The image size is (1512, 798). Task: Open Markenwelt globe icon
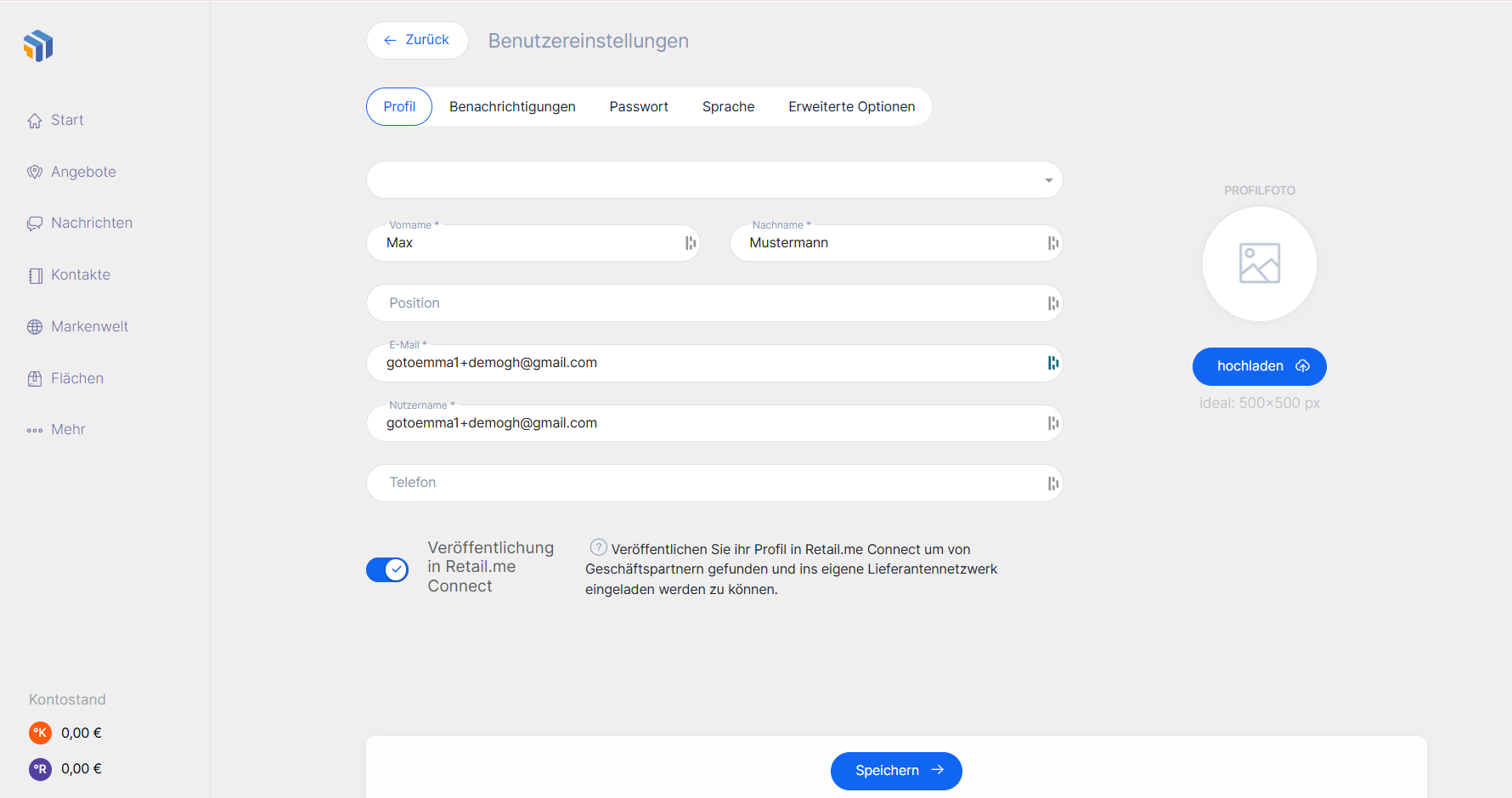coord(35,327)
